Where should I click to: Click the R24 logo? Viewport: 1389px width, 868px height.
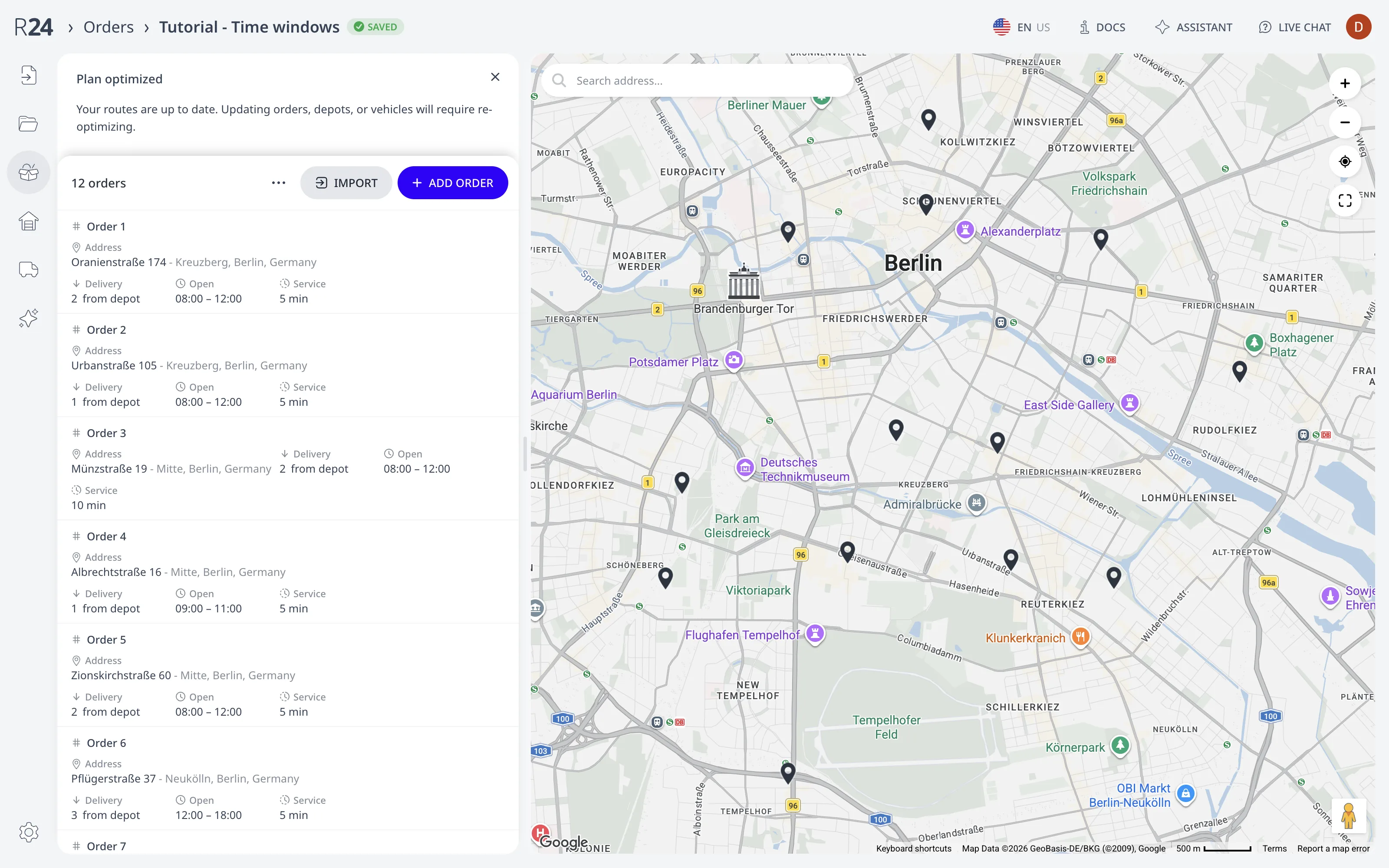click(33, 27)
